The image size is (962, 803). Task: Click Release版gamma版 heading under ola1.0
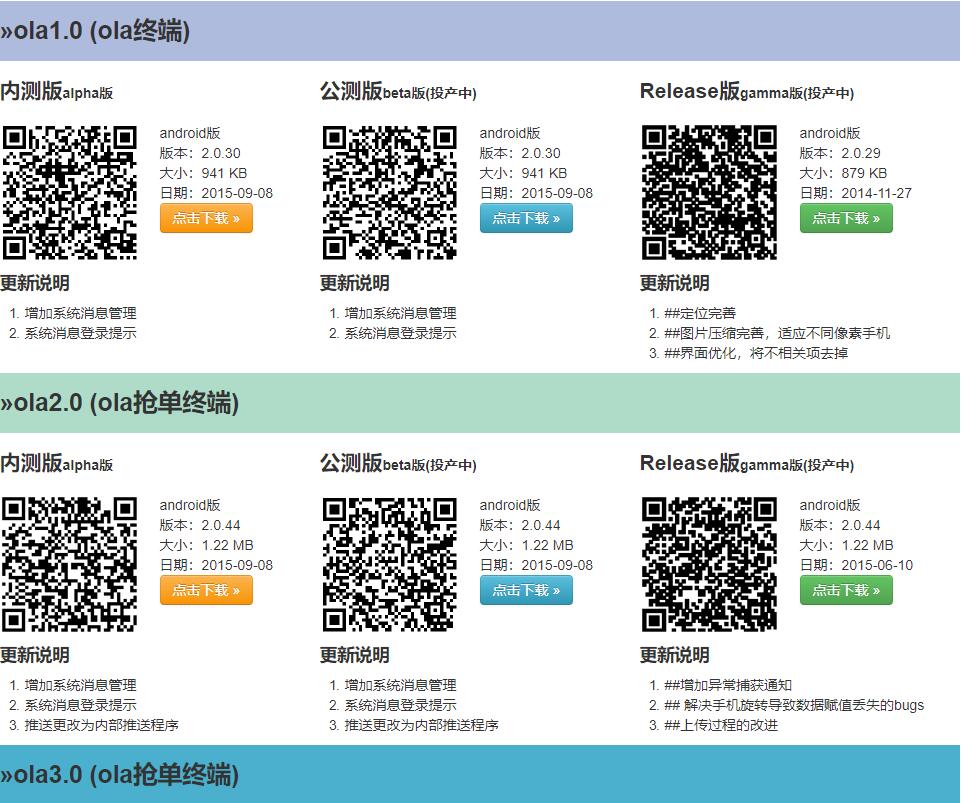(747, 91)
